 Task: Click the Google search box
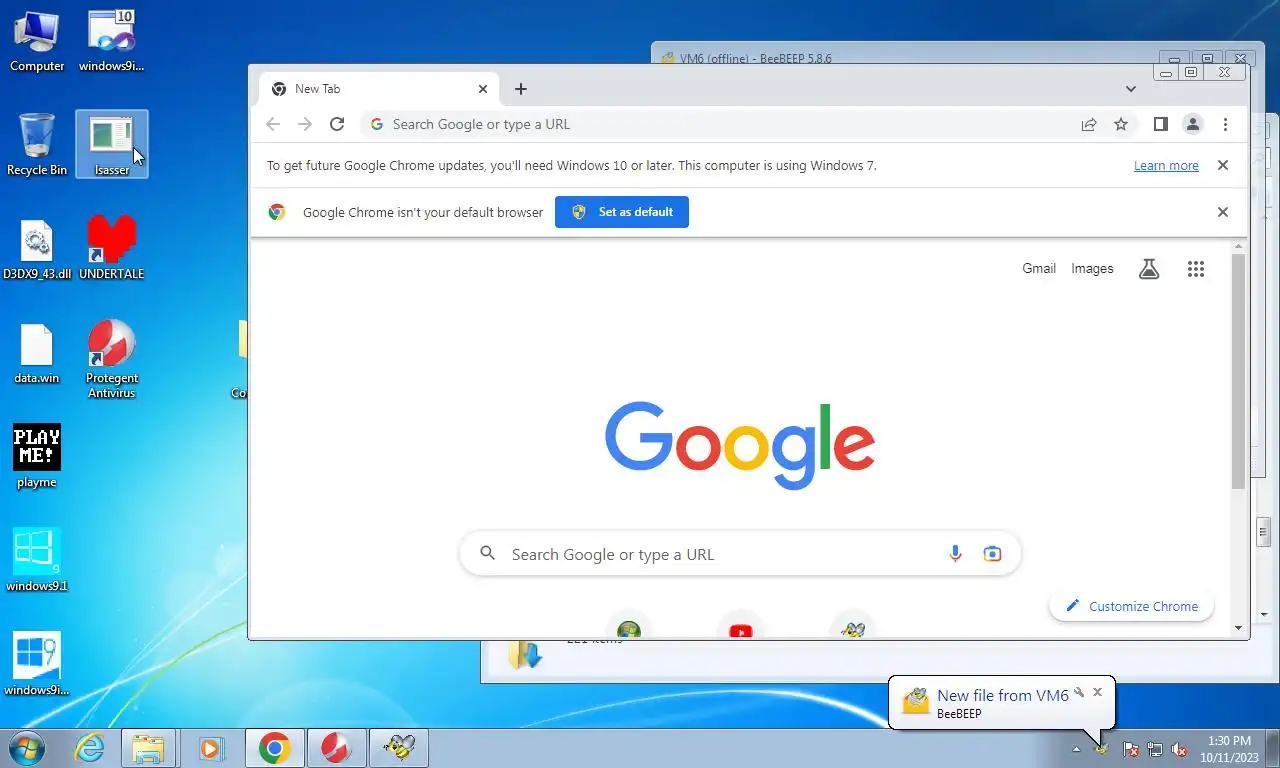tap(740, 554)
